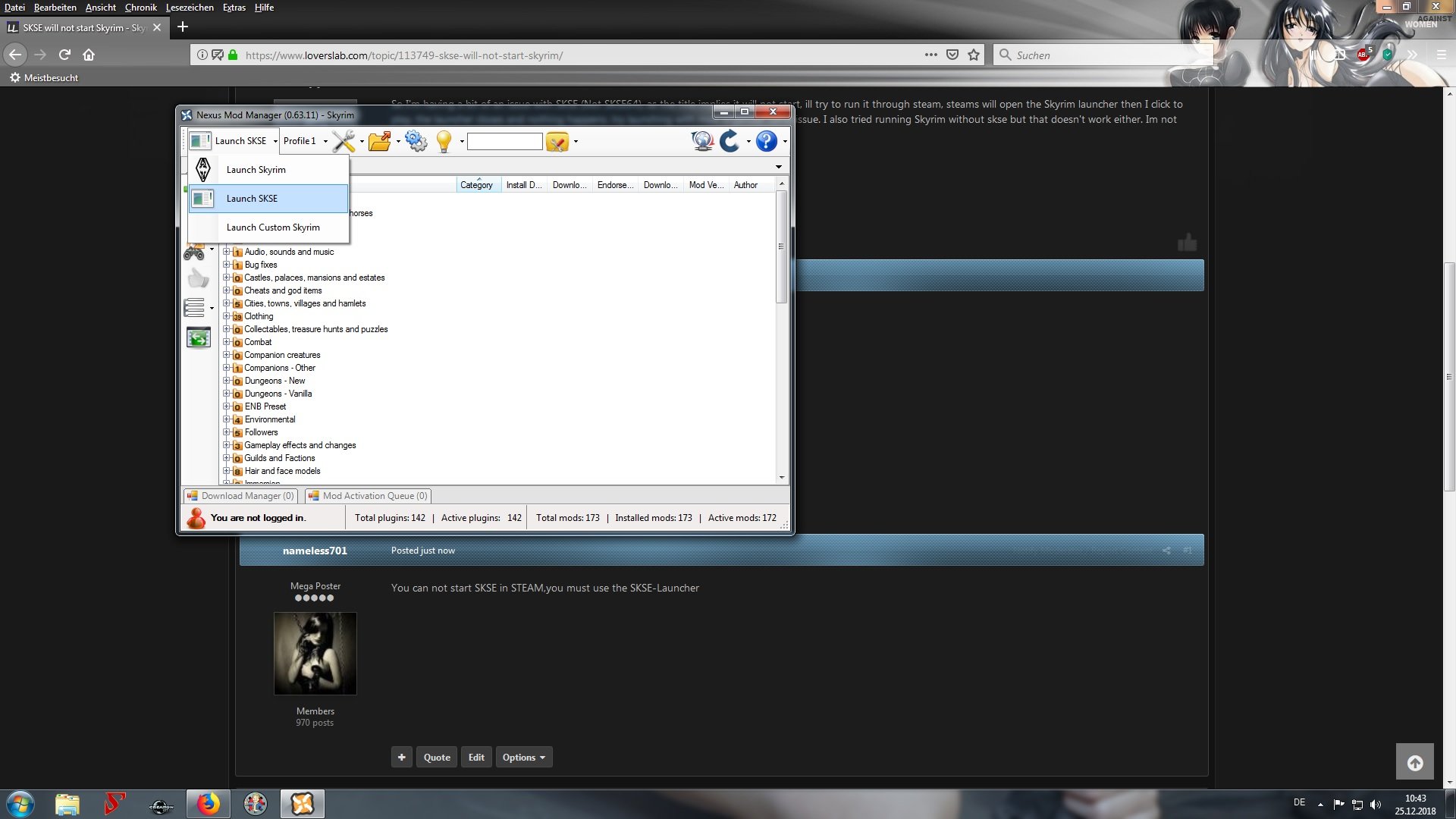Click the motorcycle sidebar icon
The width and height of the screenshot is (1456, 819).
[194, 251]
